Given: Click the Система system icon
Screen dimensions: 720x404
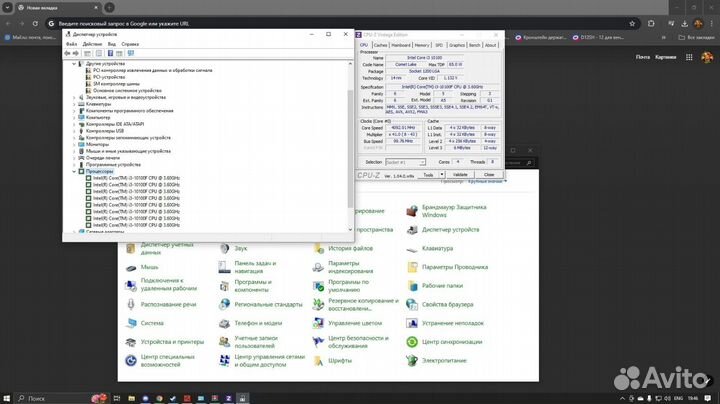Looking at the screenshot, I should click(x=132, y=323).
